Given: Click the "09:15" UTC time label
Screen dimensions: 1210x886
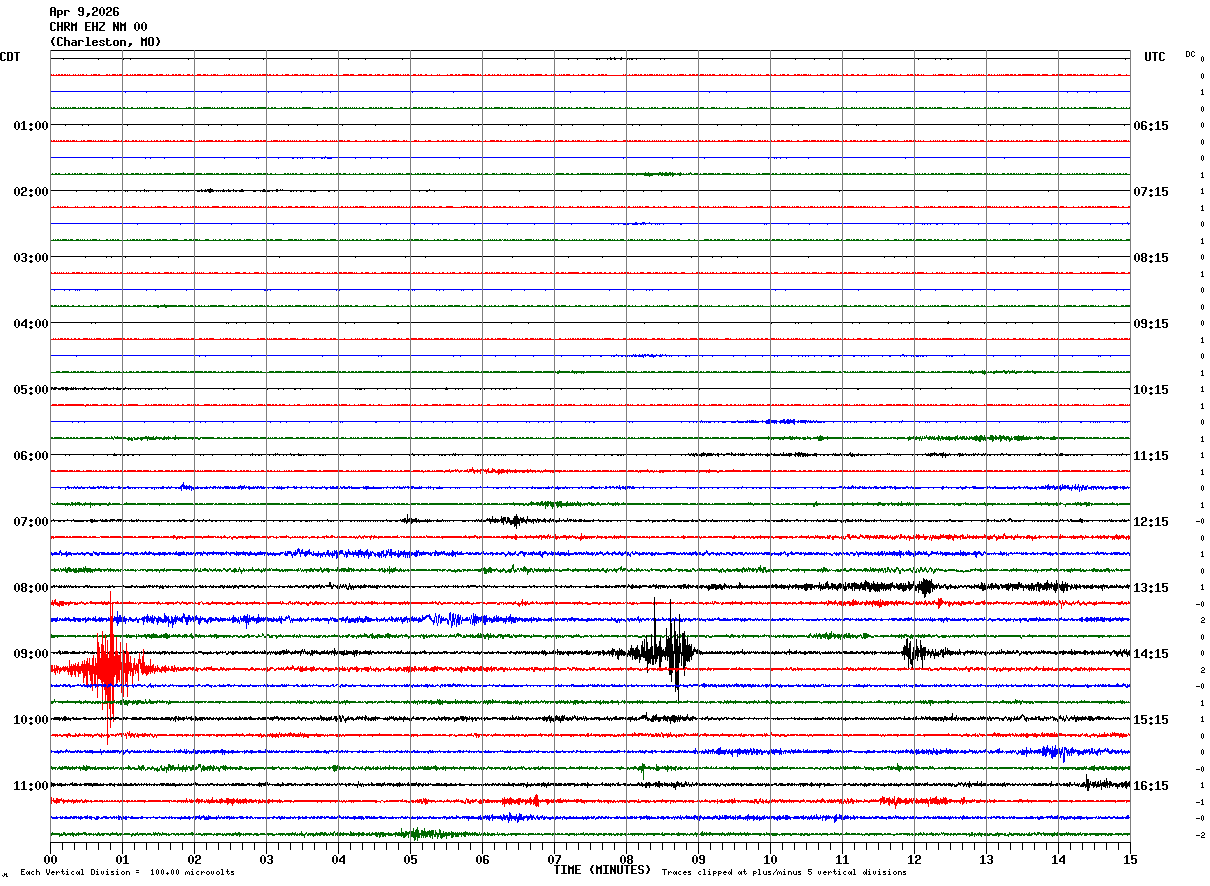Looking at the screenshot, I should pos(1151,324).
